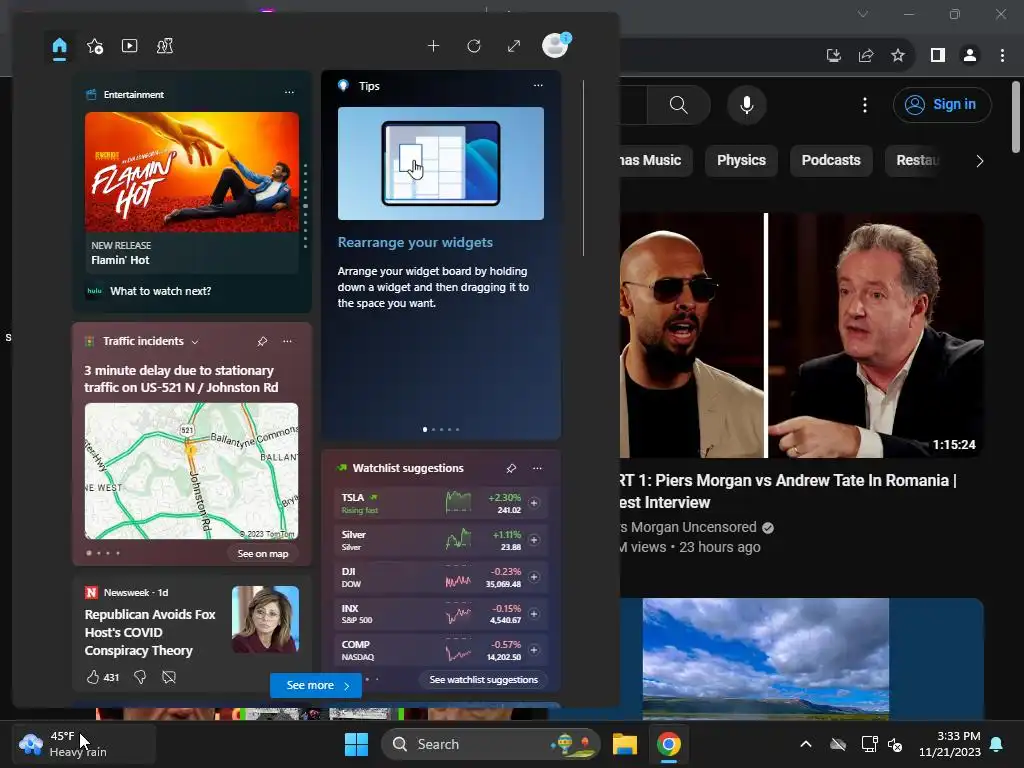
Task: Show hidden system tray icons
Action: pos(806,744)
